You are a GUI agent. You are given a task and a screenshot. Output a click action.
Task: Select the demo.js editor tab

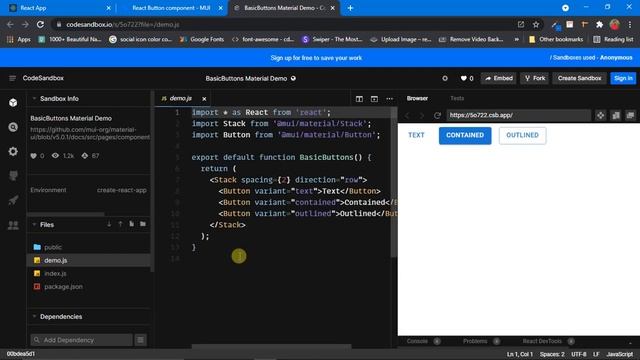180,98
